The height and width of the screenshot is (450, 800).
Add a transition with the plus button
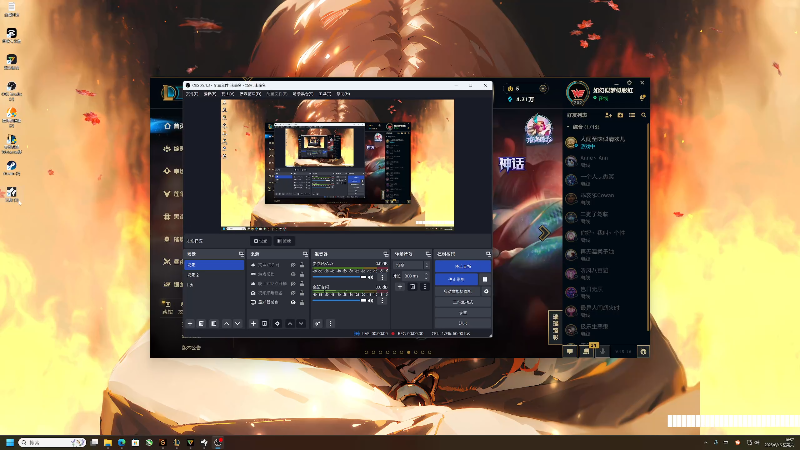[x=400, y=287]
